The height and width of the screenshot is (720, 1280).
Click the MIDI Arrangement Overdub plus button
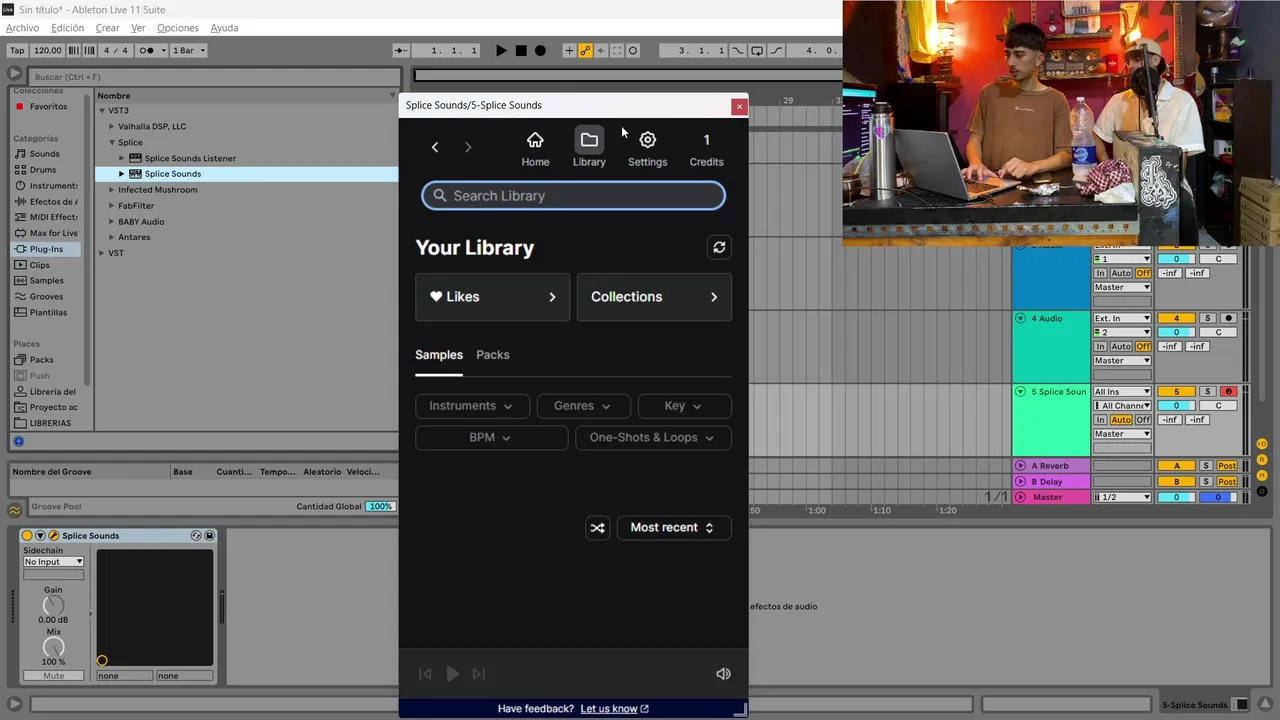click(x=569, y=51)
